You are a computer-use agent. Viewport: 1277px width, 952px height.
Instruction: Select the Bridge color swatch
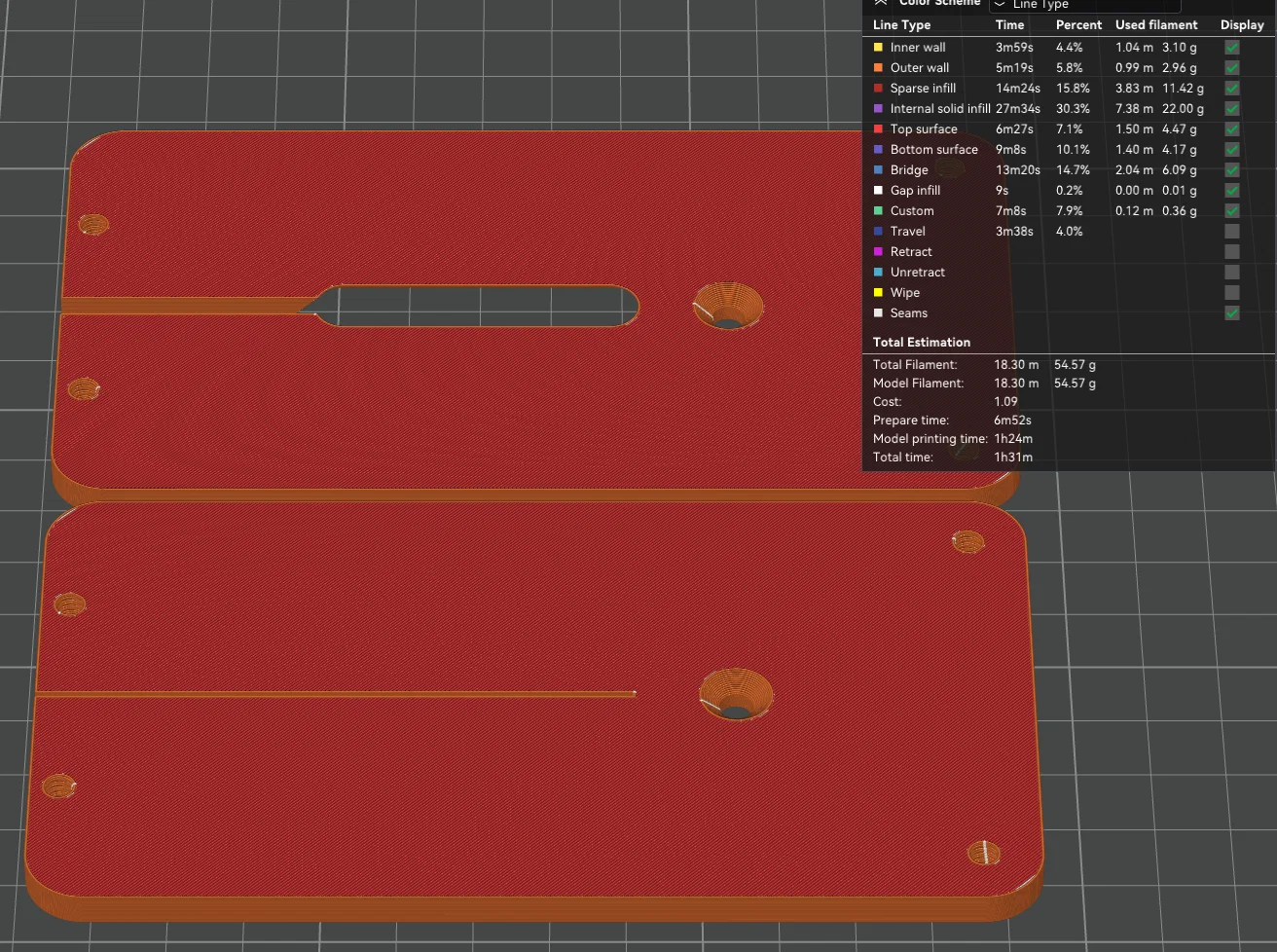pos(878,169)
